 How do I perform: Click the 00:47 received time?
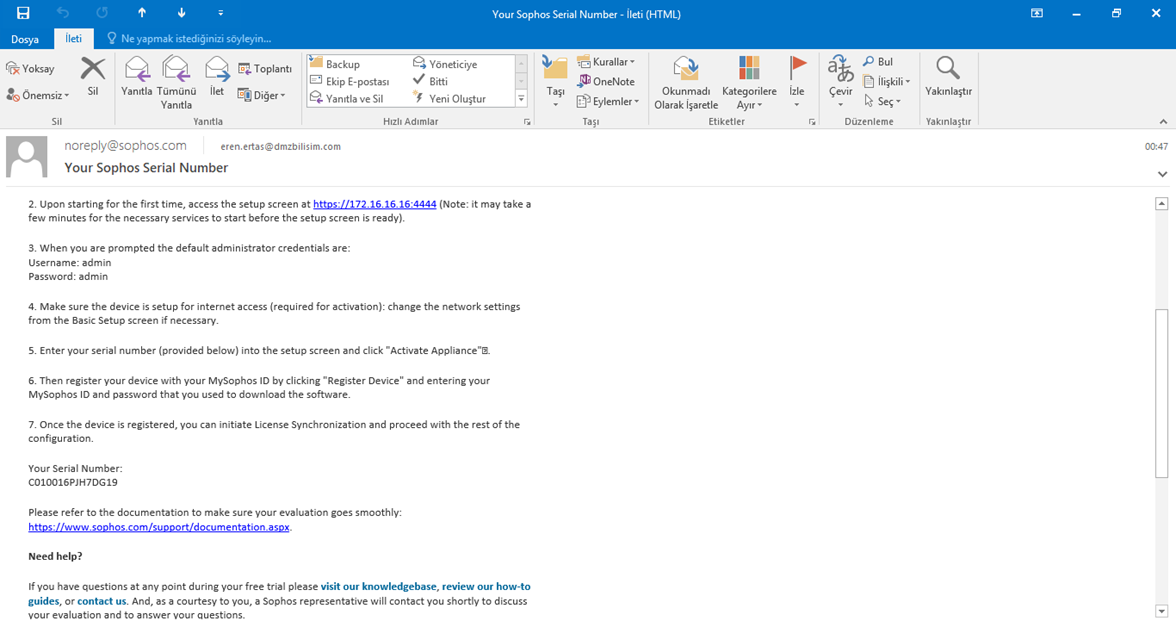point(1156,146)
